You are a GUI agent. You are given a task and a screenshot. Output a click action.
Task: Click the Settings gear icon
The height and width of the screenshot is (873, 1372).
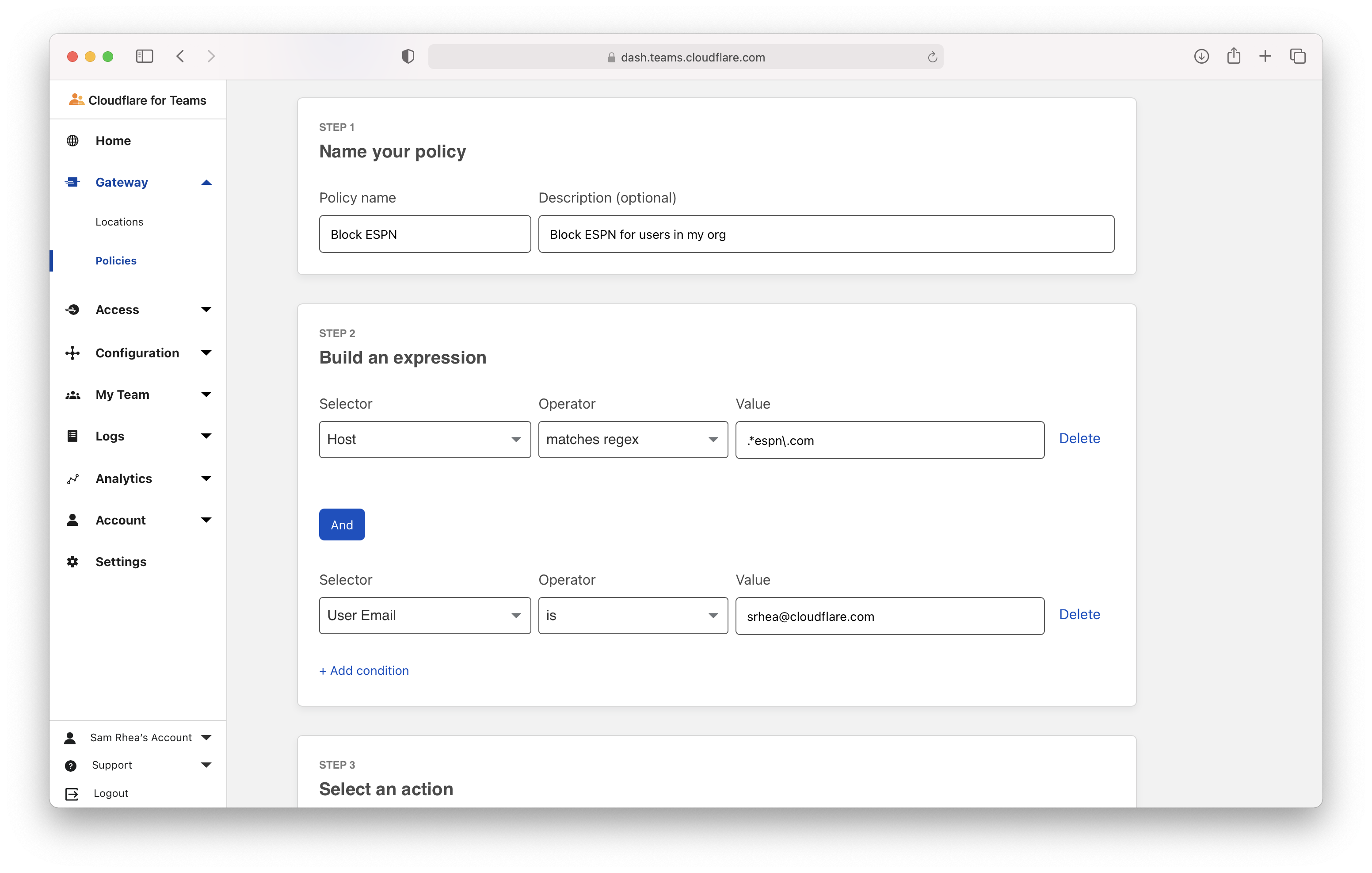[72, 562]
